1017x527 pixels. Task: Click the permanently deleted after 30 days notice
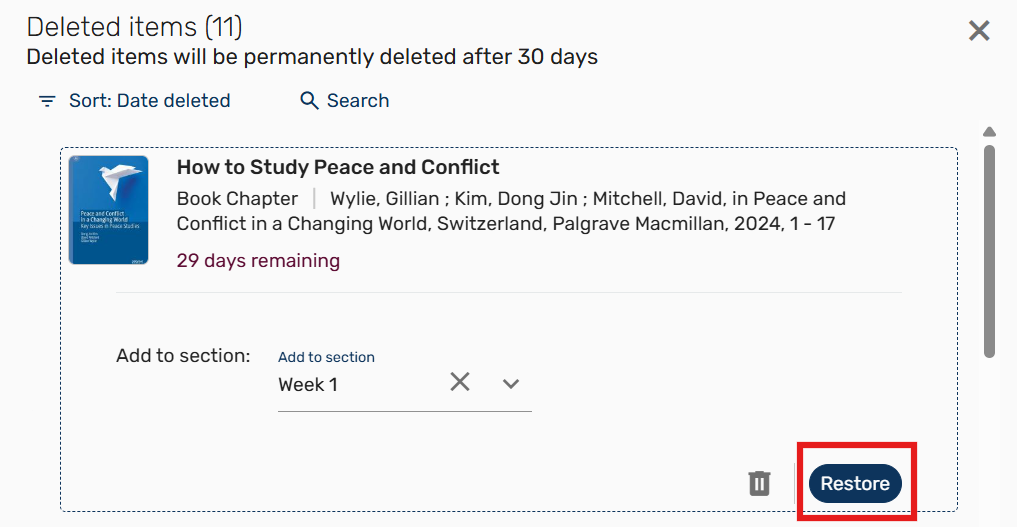312,57
